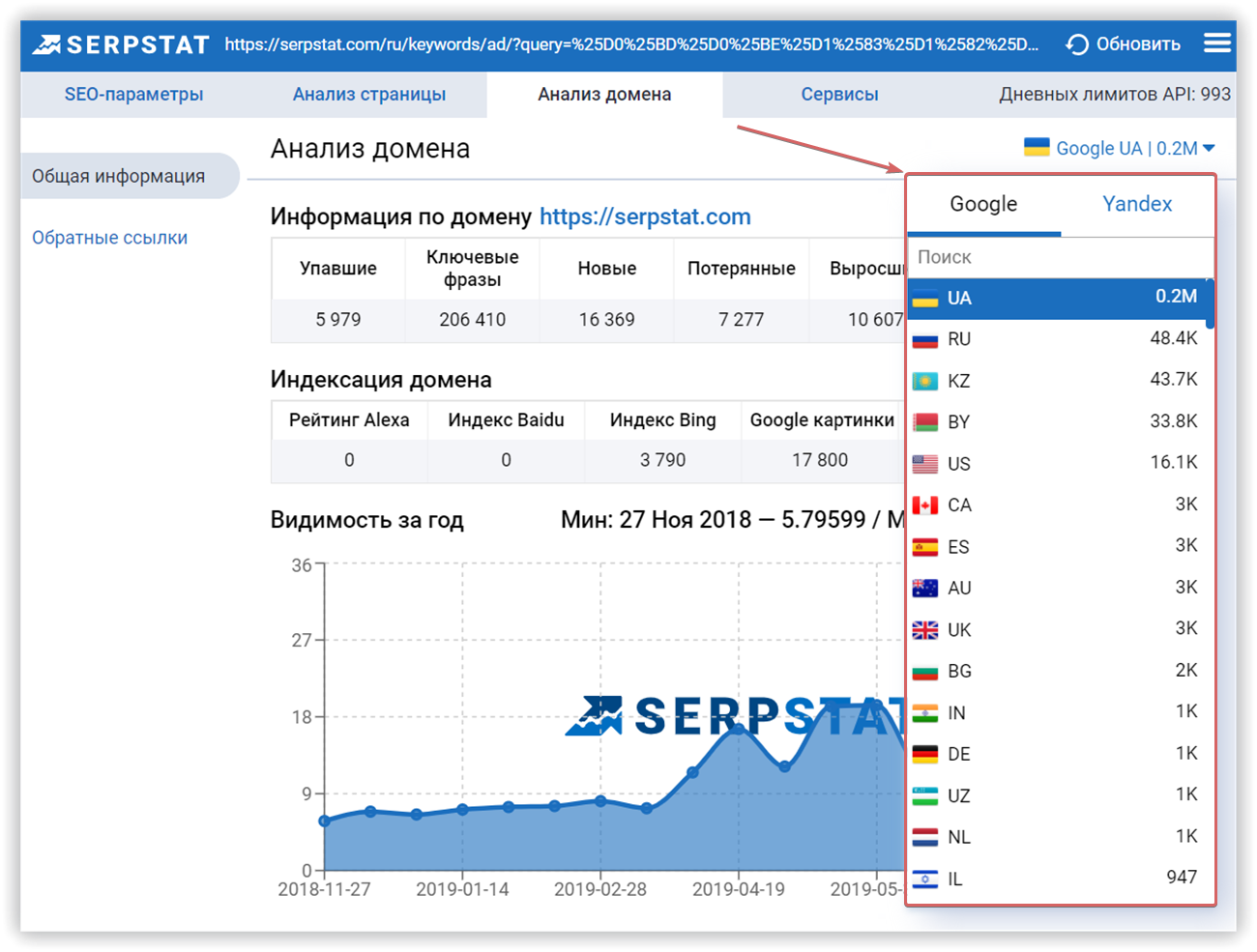Open the Сервисы tab
1257x952 pixels.
(839, 95)
